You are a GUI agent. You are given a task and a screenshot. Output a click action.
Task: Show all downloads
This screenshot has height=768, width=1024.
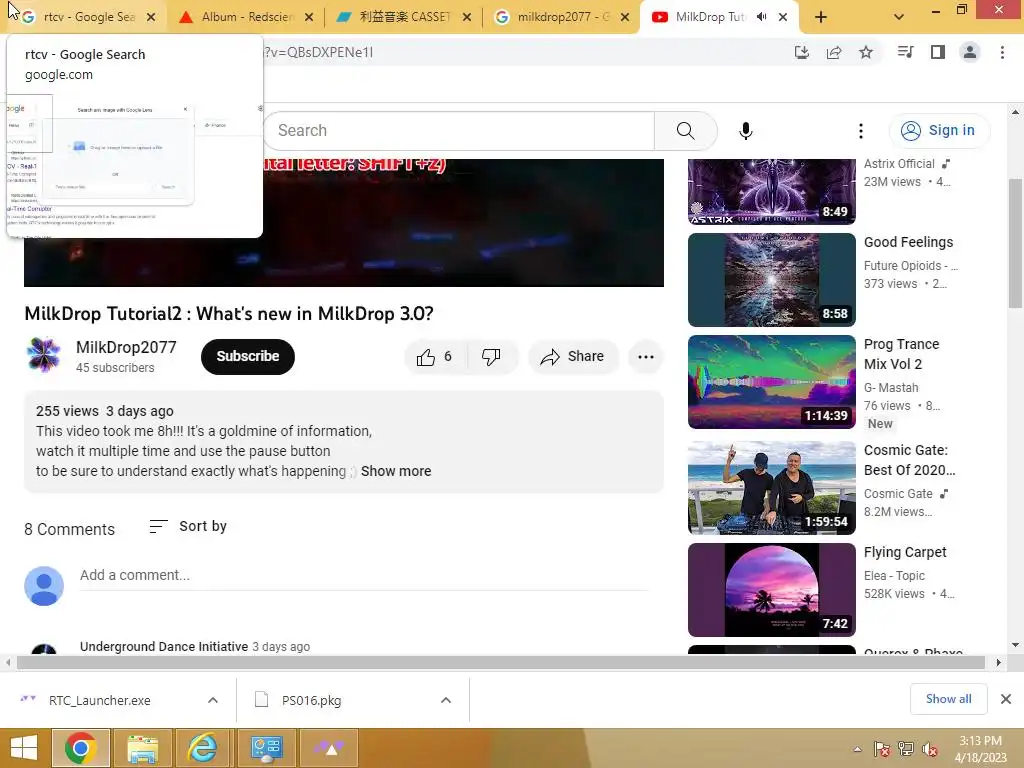(948, 699)
